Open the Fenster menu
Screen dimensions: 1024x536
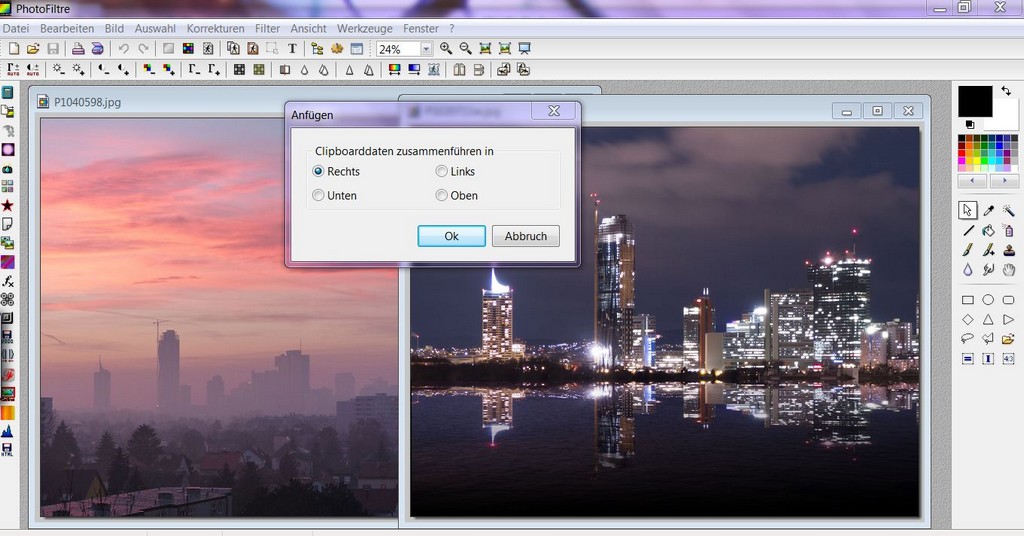421,29
